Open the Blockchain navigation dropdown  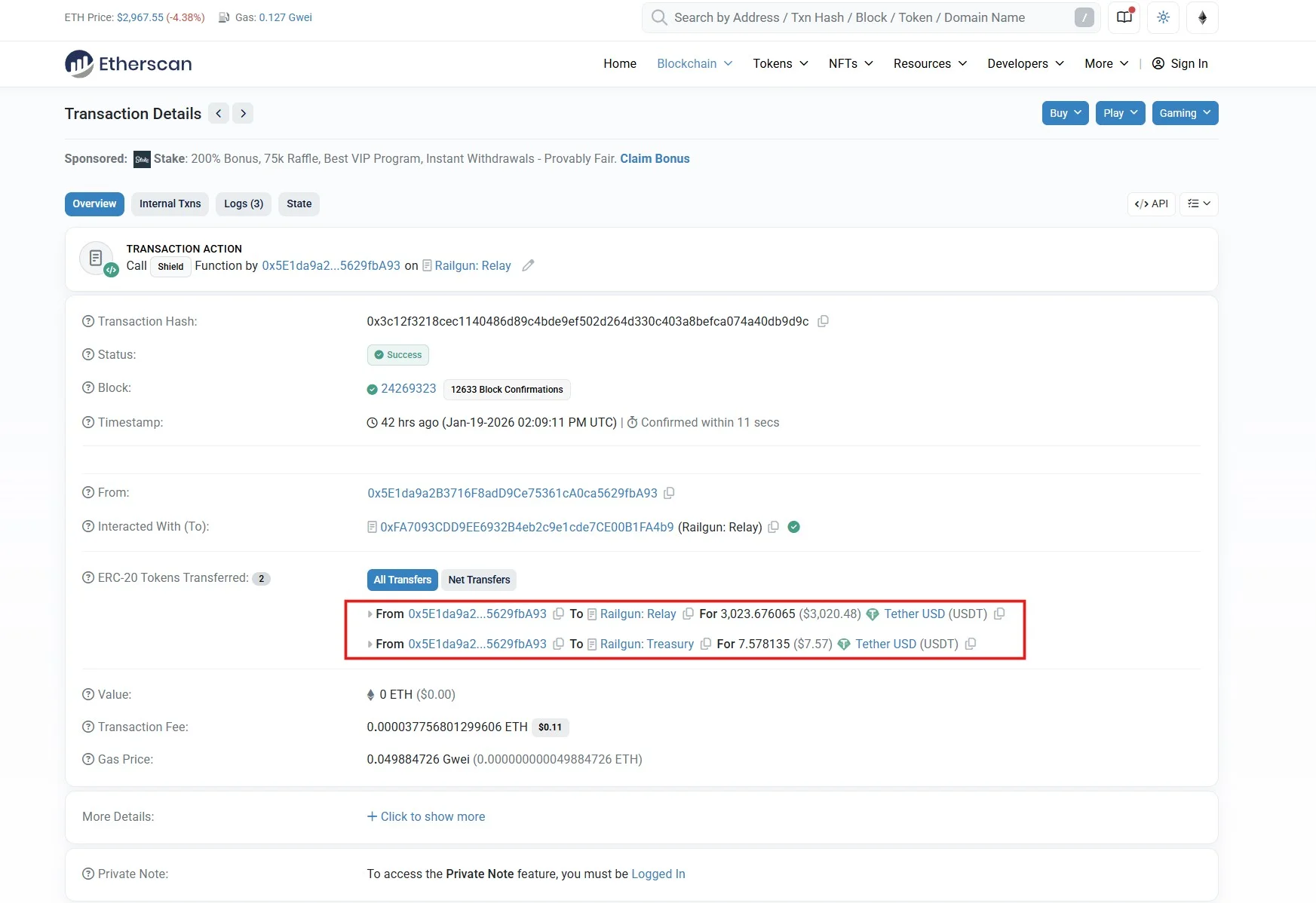point(693,63)
